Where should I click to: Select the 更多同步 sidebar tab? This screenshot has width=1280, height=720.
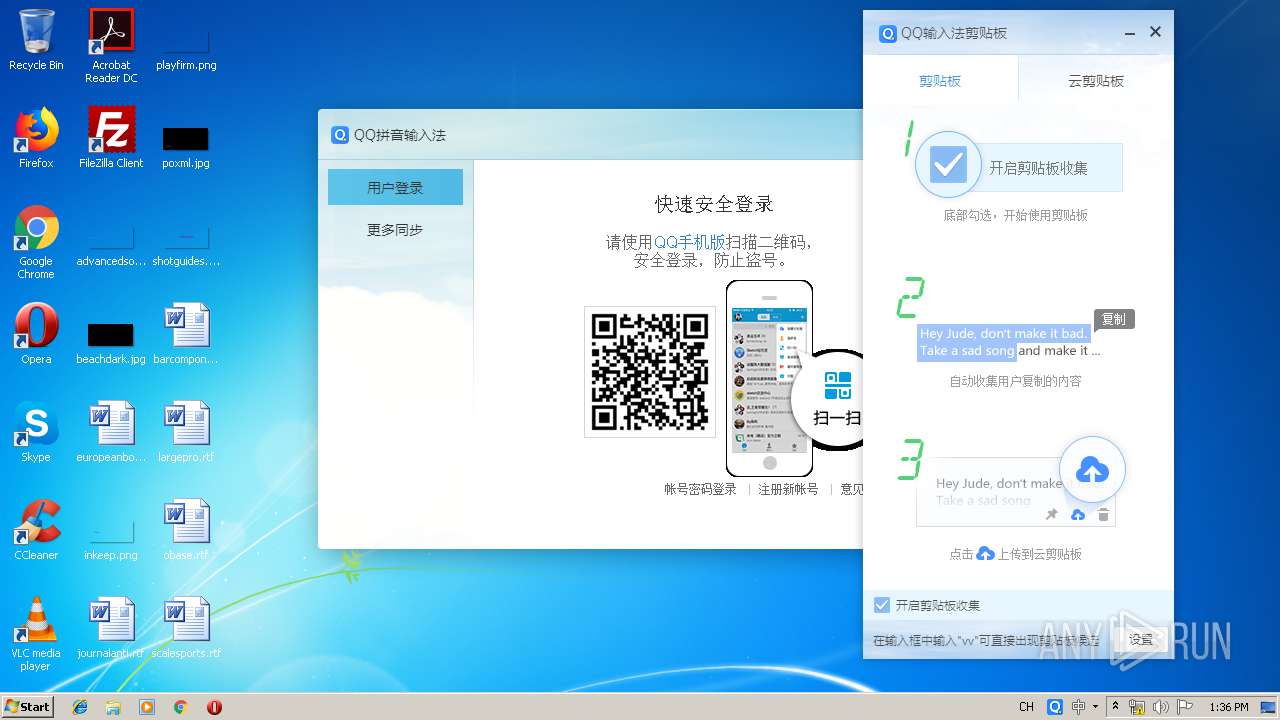click(x=395, y=230)
